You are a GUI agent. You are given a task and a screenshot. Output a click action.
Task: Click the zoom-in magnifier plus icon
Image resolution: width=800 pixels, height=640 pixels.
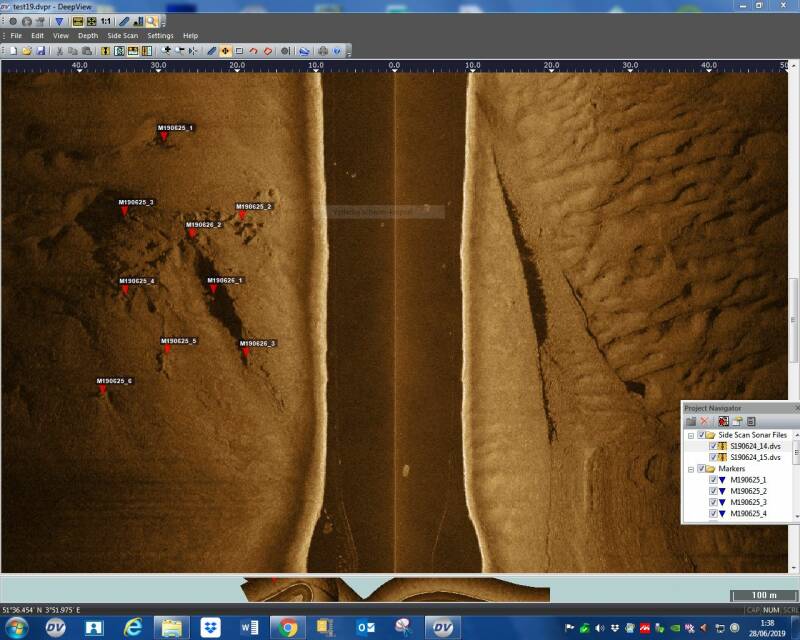tap(165, 51)
